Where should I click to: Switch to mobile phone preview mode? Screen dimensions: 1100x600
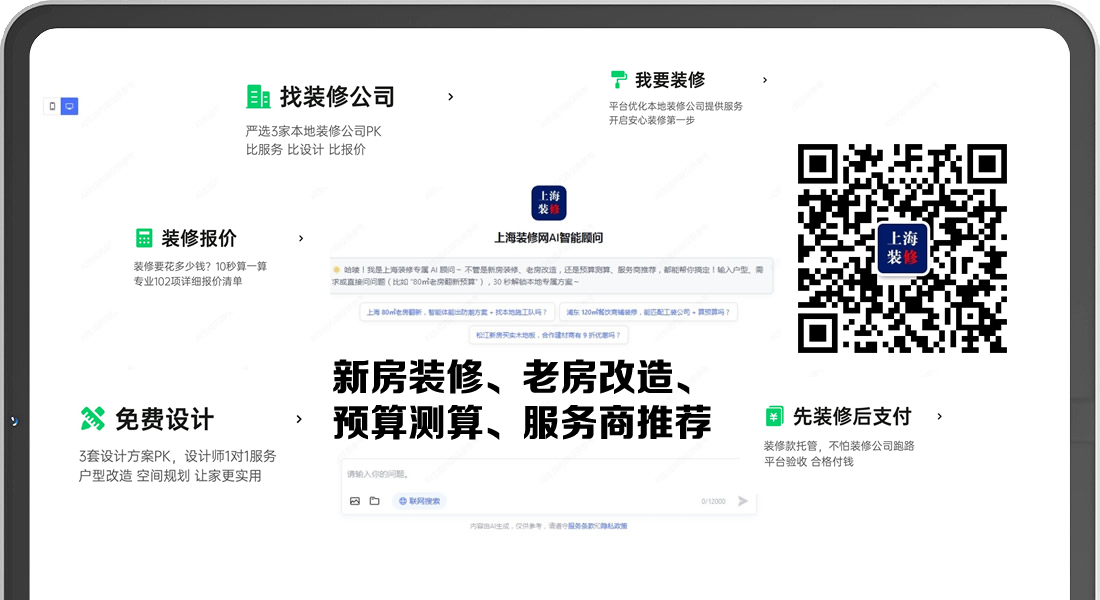click(52, 106)
